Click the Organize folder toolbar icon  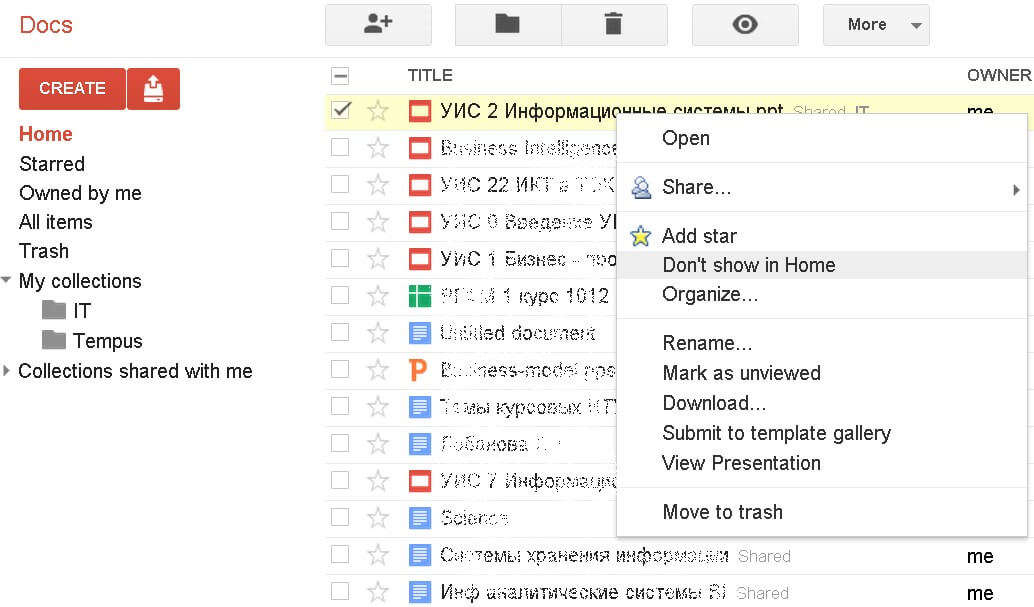[508, 25]
